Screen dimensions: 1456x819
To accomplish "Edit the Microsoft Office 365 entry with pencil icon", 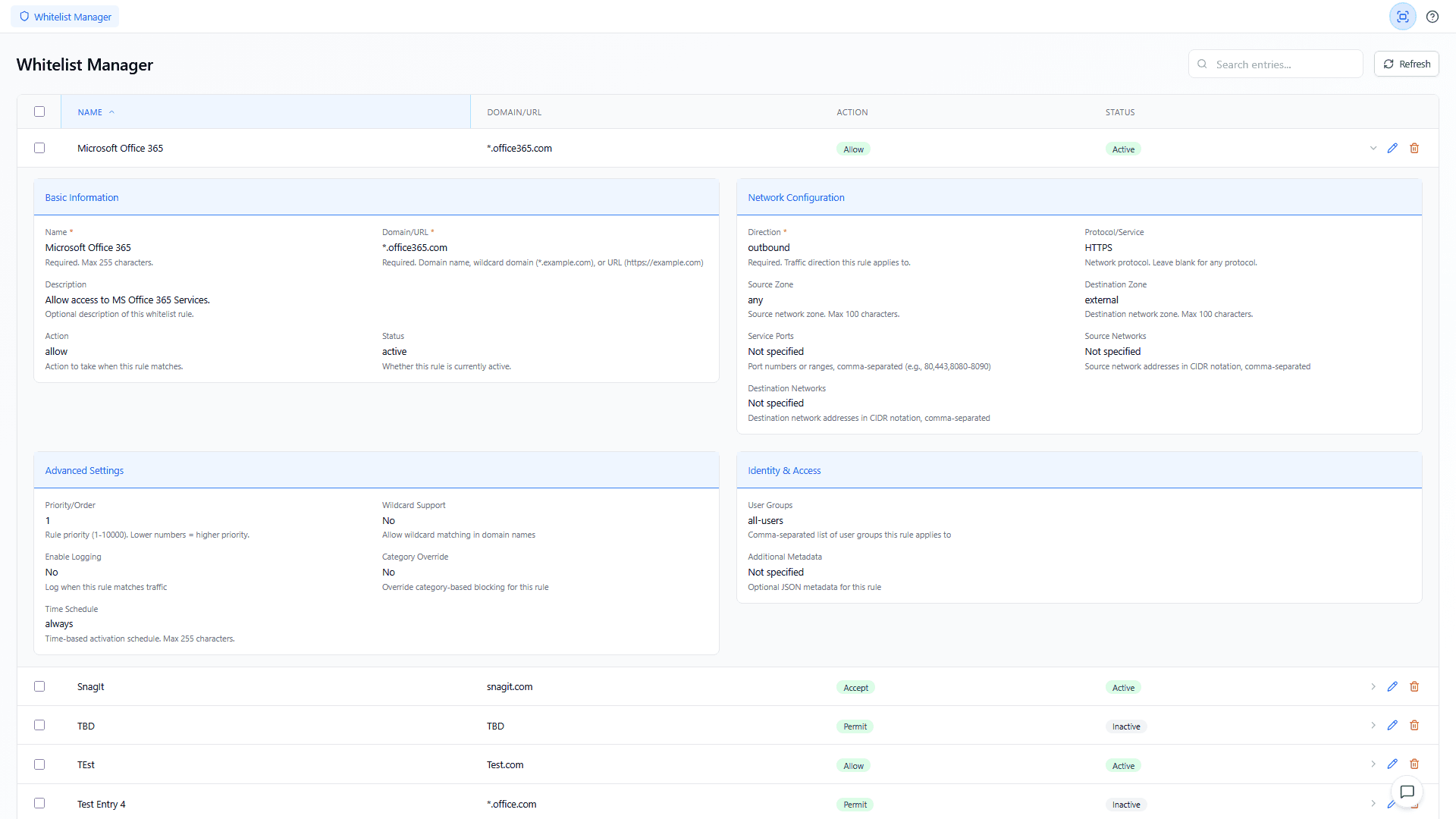I will point(1392,148).
